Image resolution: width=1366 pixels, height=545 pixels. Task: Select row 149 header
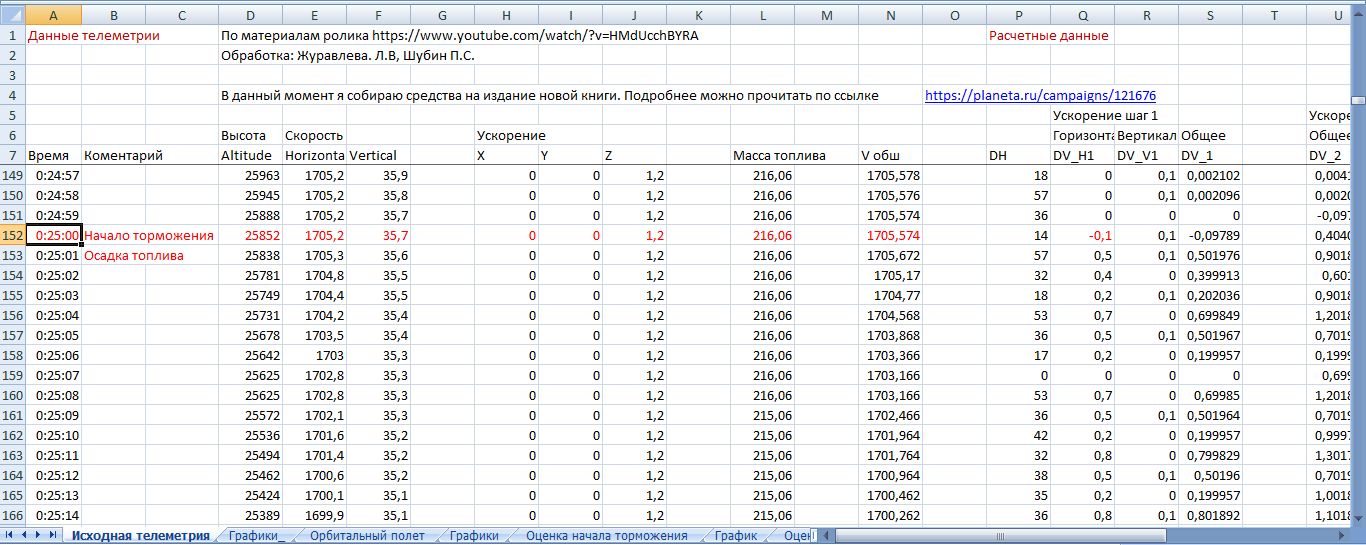click(12, 175)
